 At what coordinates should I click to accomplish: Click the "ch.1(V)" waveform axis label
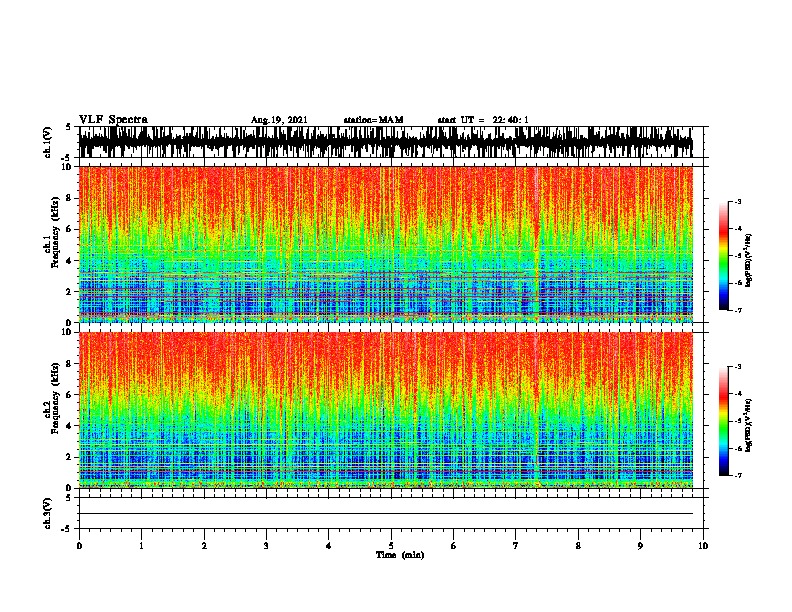[x=48, y=142]
